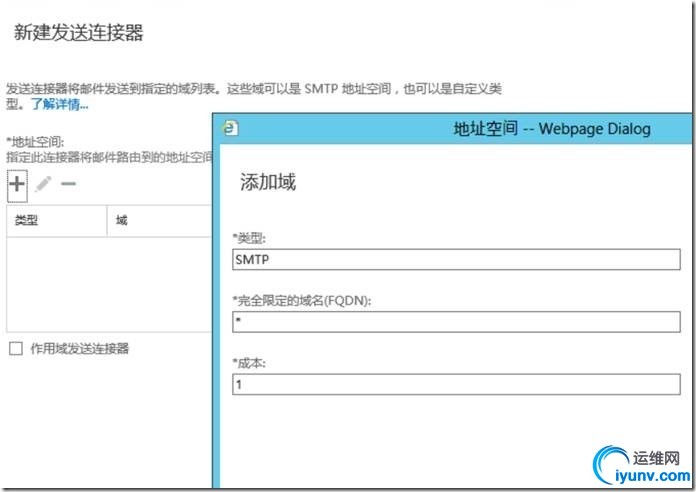696x492 pixels.
Task: Select the 新建发送连接器 page title
Action: click(x=79, y=32)
